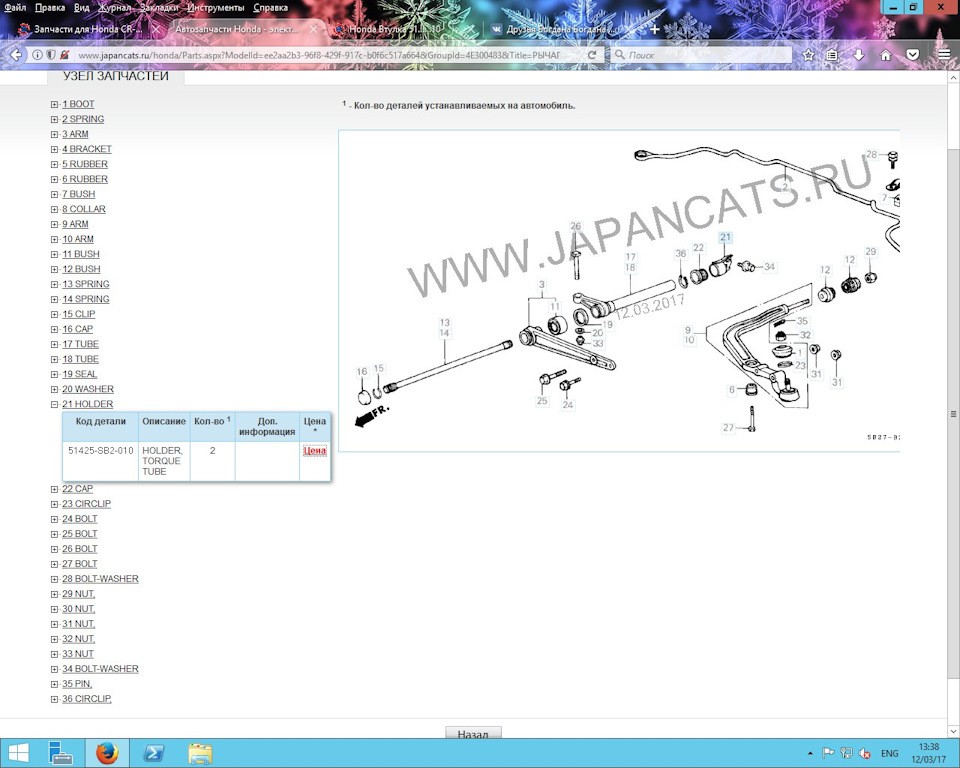This screenshot has width=960, height=768.
Task: Click the site information icon in address bar
Action: click(x=37, y=55)
